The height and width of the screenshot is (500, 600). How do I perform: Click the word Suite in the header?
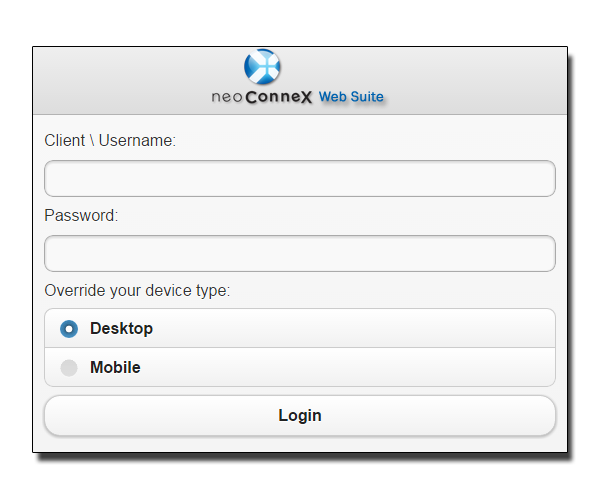point(367,97)
